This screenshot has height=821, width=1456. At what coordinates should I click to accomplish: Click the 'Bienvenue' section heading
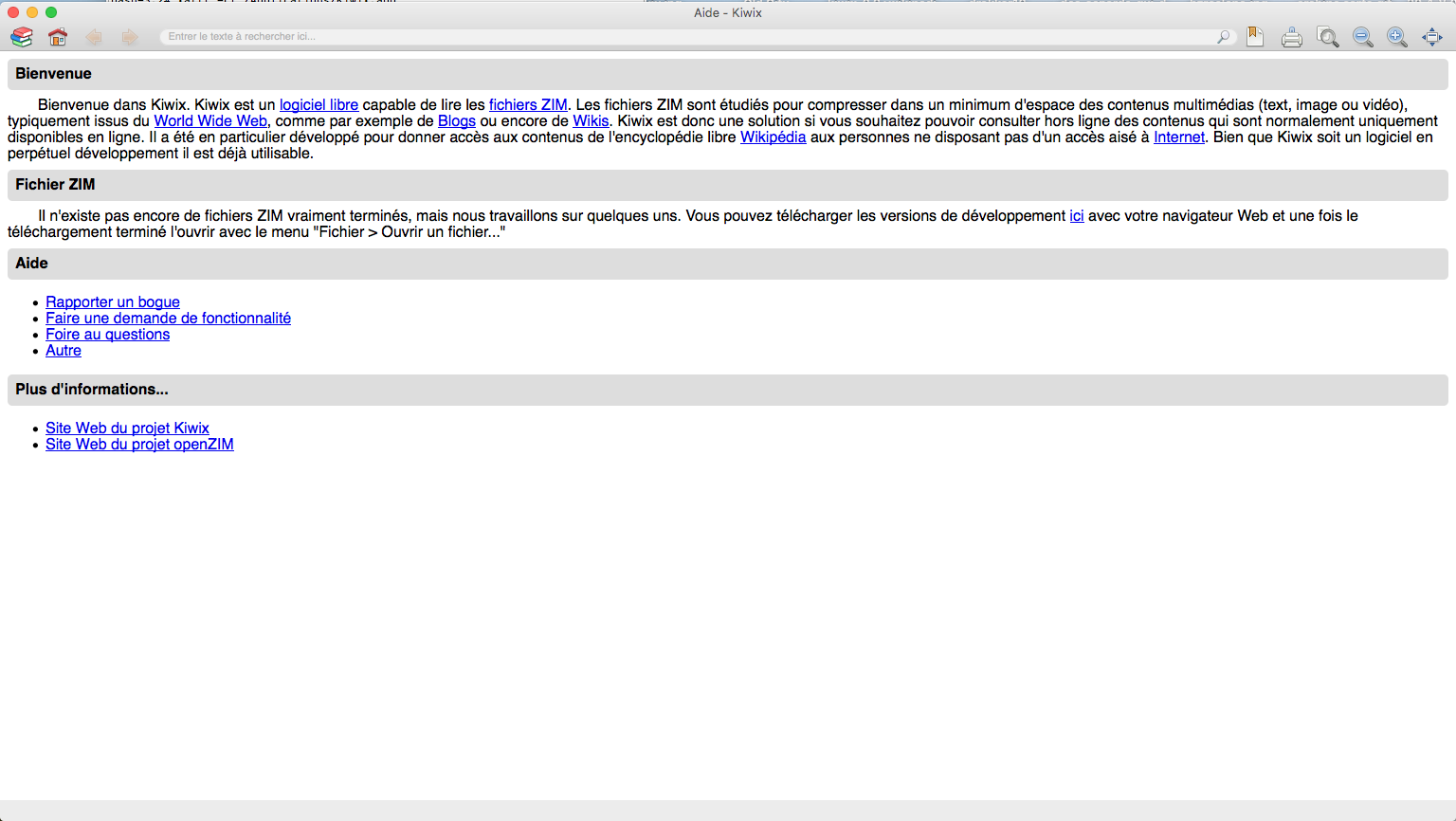coord(53,74)
